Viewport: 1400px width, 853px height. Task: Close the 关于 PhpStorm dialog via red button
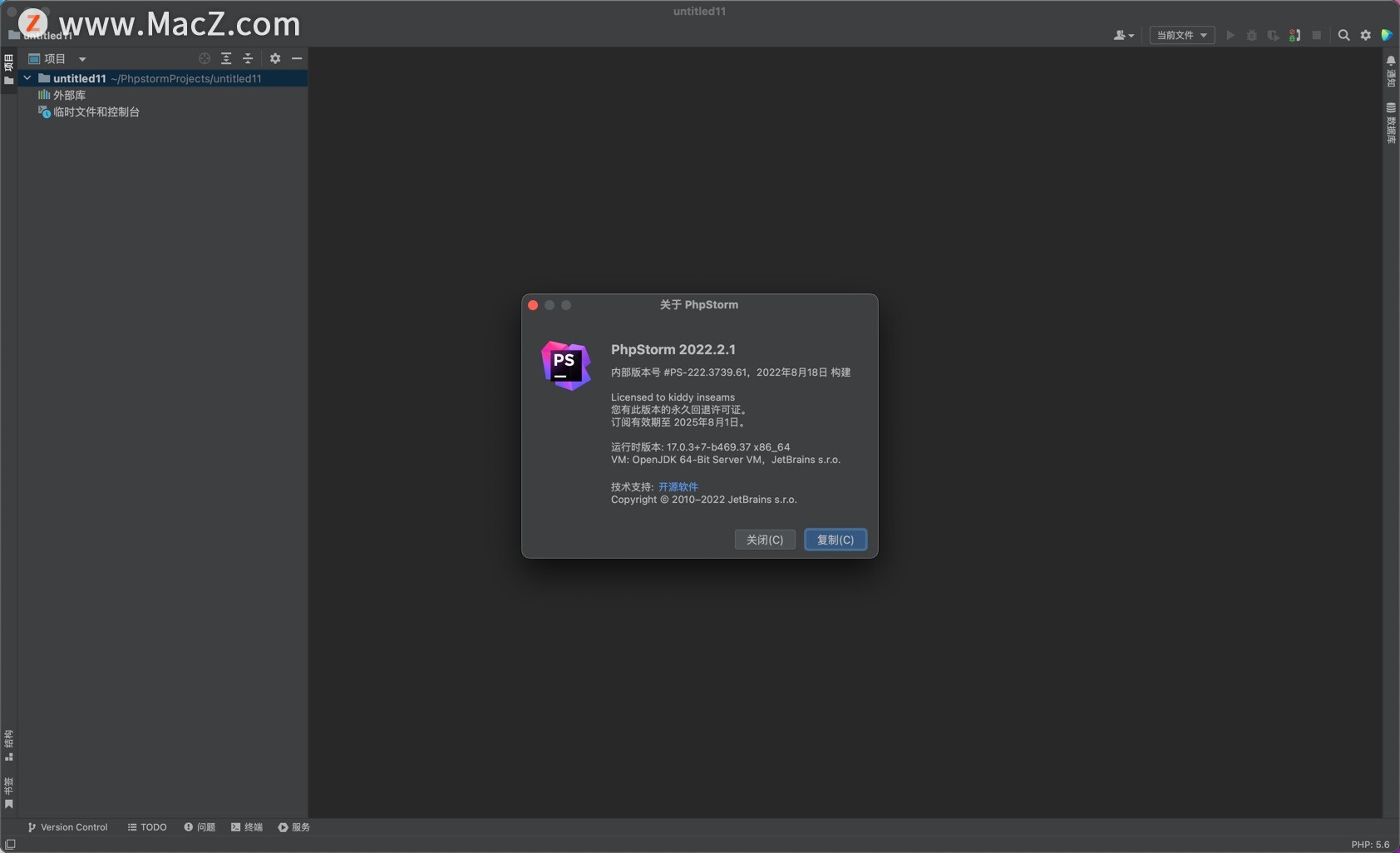click(x=533, y=305)
